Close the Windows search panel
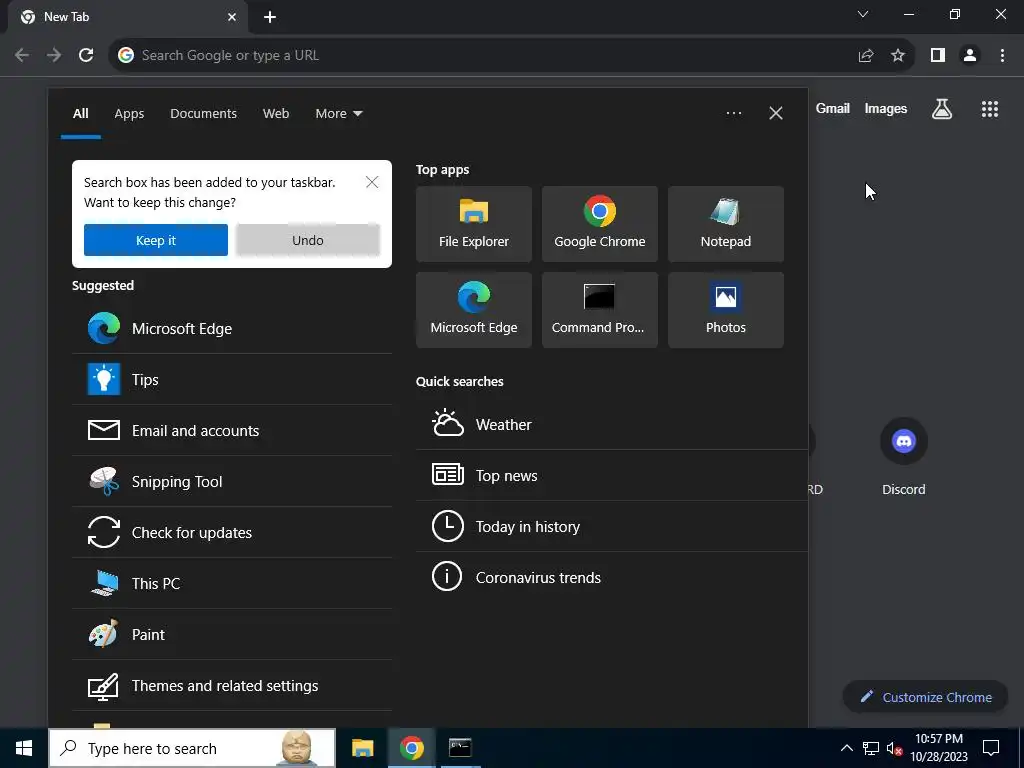The height and width of the screenshot is (768, 1024). click(x=775, y=113)
